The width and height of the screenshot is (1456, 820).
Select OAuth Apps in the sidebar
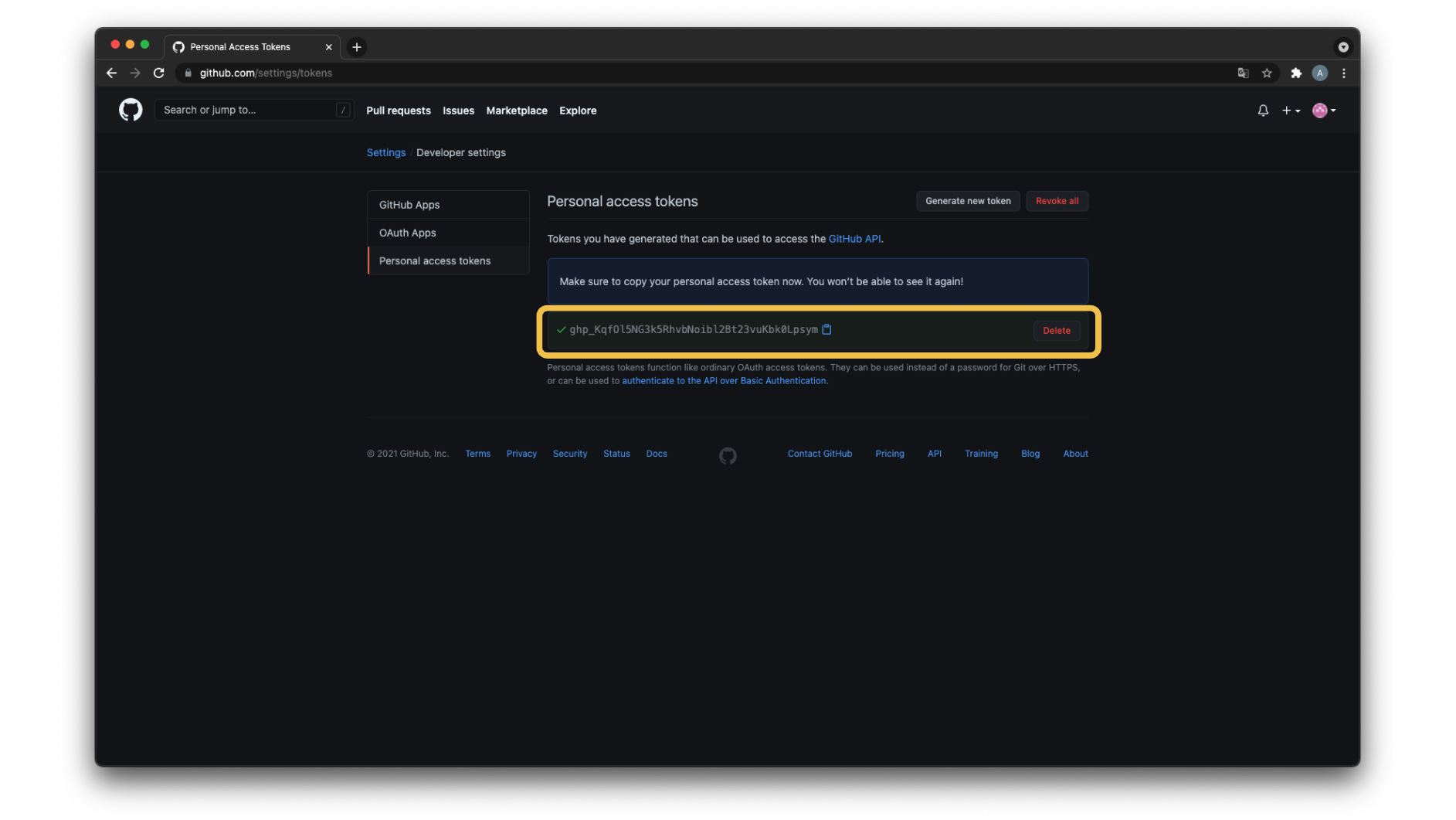click(x=449, y=233)
